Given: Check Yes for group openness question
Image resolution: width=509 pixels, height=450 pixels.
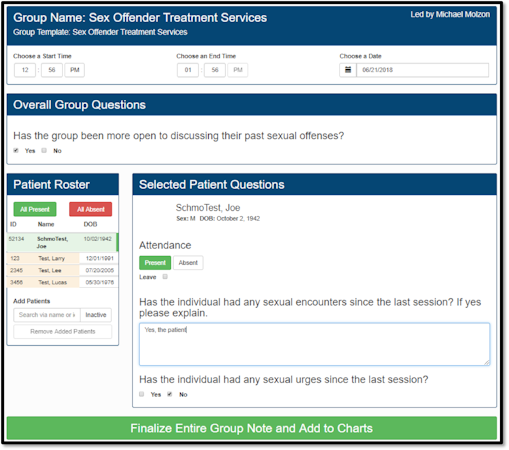Looking at the screenshot, I should (x=16, y=150).
